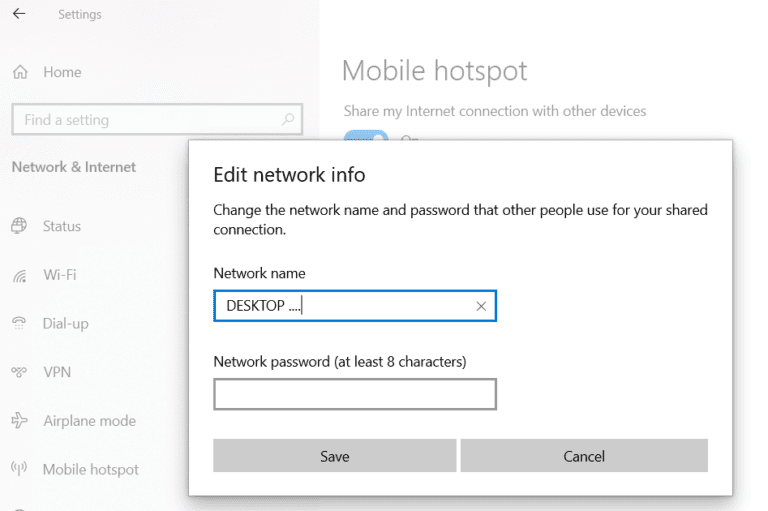Open the VPN settings page
The width and height of the screenshot is (768, 511).
(x=57, y=372)
